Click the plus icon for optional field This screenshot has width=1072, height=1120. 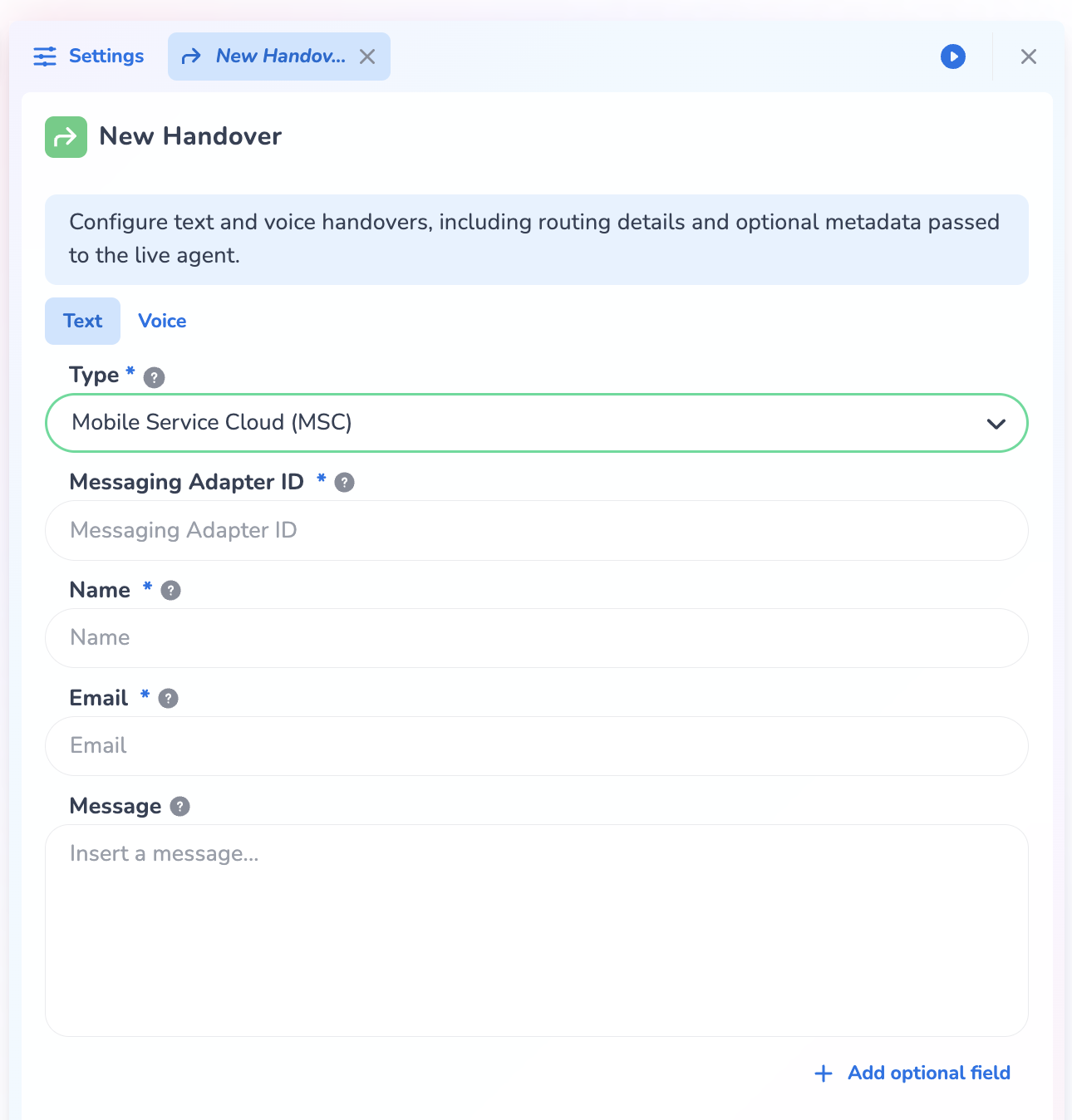pos(823,1073)
